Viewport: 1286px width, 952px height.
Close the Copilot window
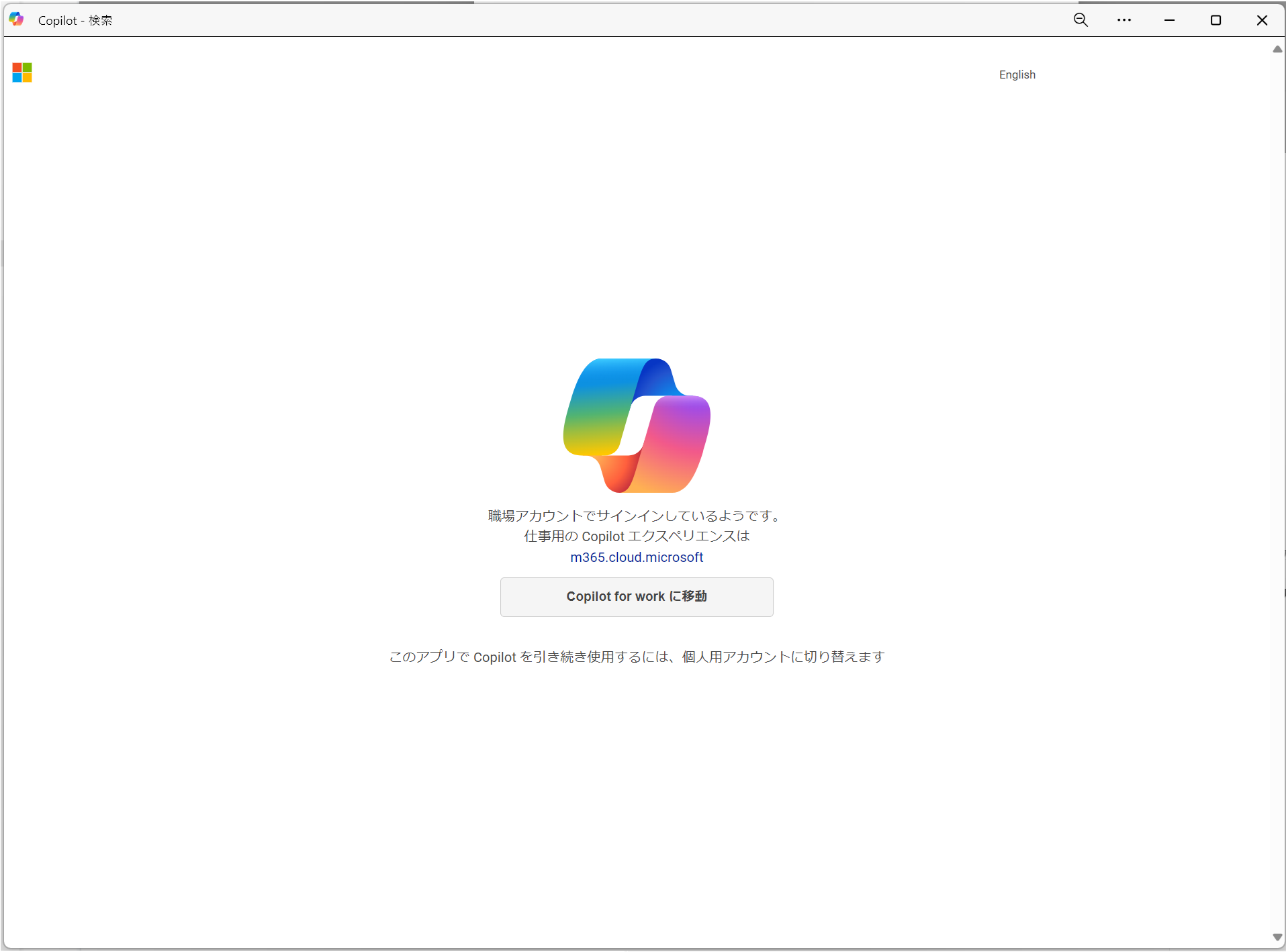click(1261, 20)
